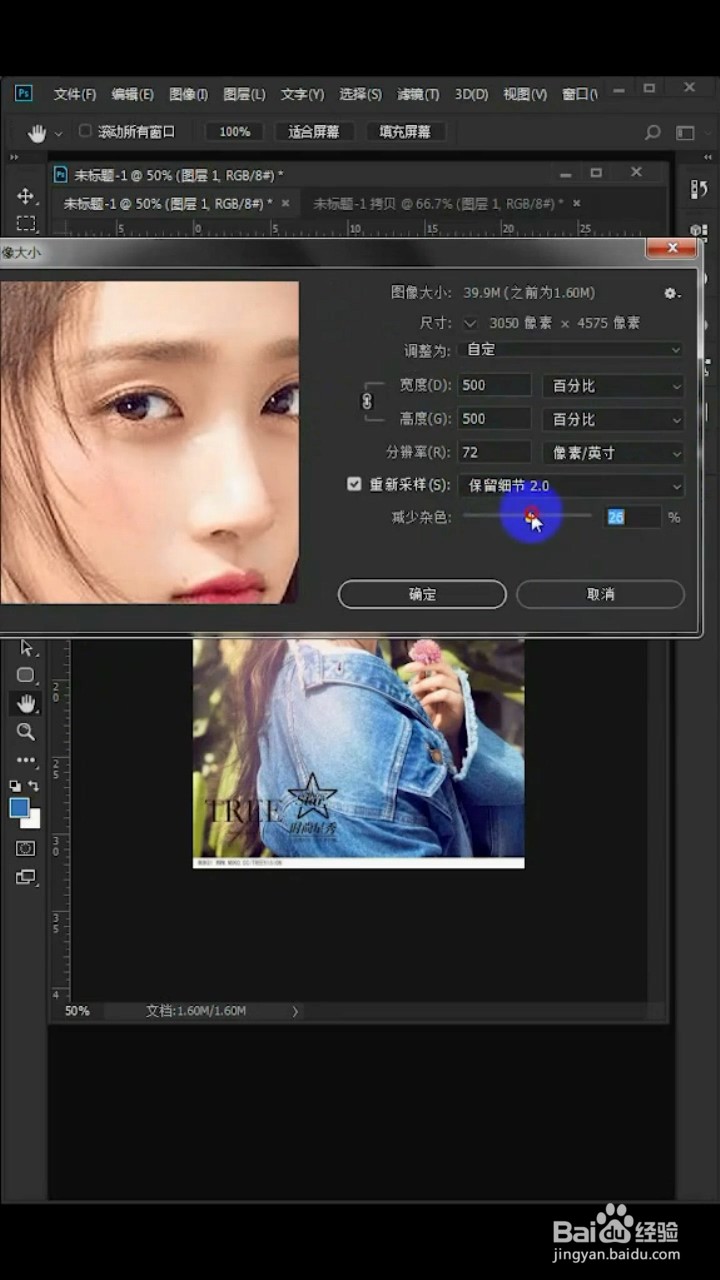Viewport: 720px width, 1280px height.
Task: Click the Photoshop Ps logo icon
Action: point(24,93)
